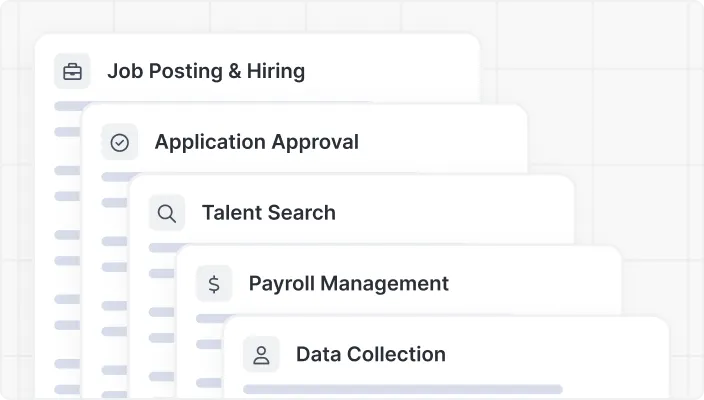Click the first placeholder line below Payroll Management
Screen dimensions: 704x400
coord(209,319)
